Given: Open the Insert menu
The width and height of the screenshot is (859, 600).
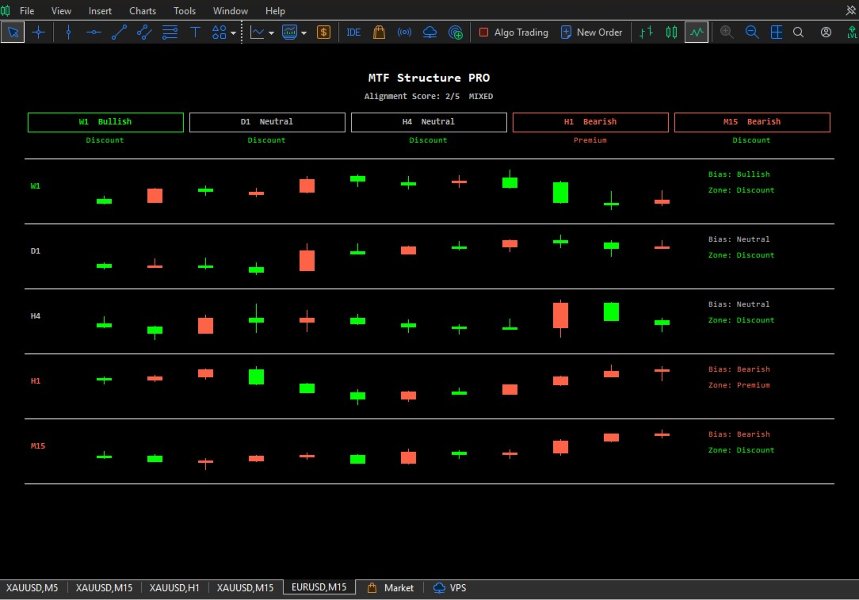Looking at the screenshot, I should point(100,10).
